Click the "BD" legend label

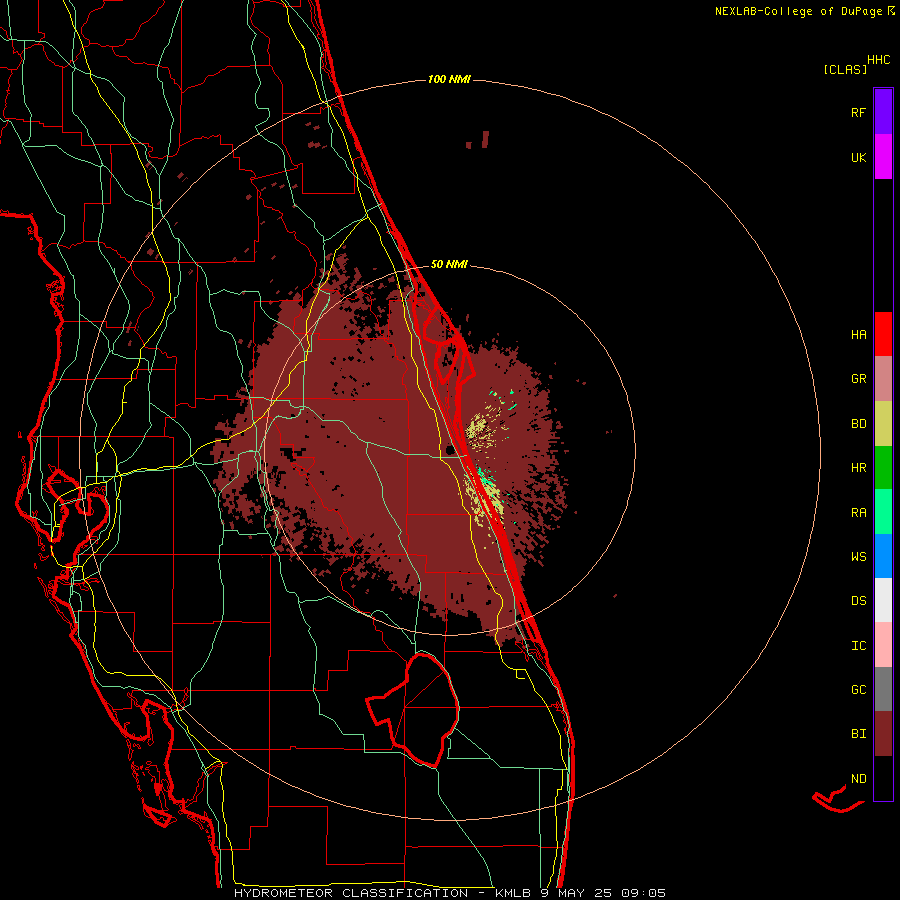point(858,424)
